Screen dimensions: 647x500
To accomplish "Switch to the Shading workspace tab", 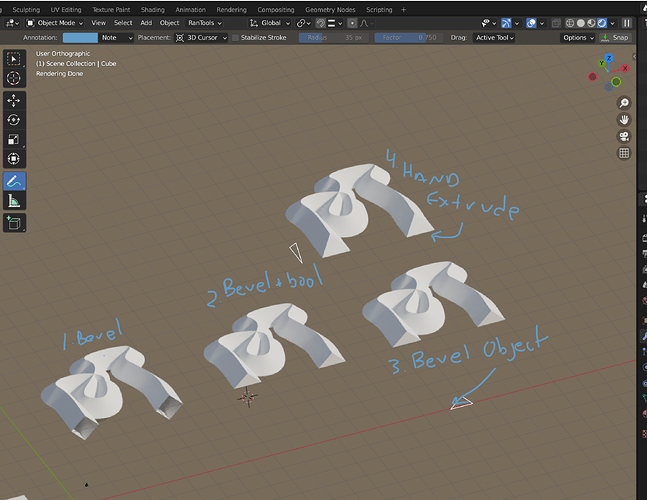I will click(153, 9).
